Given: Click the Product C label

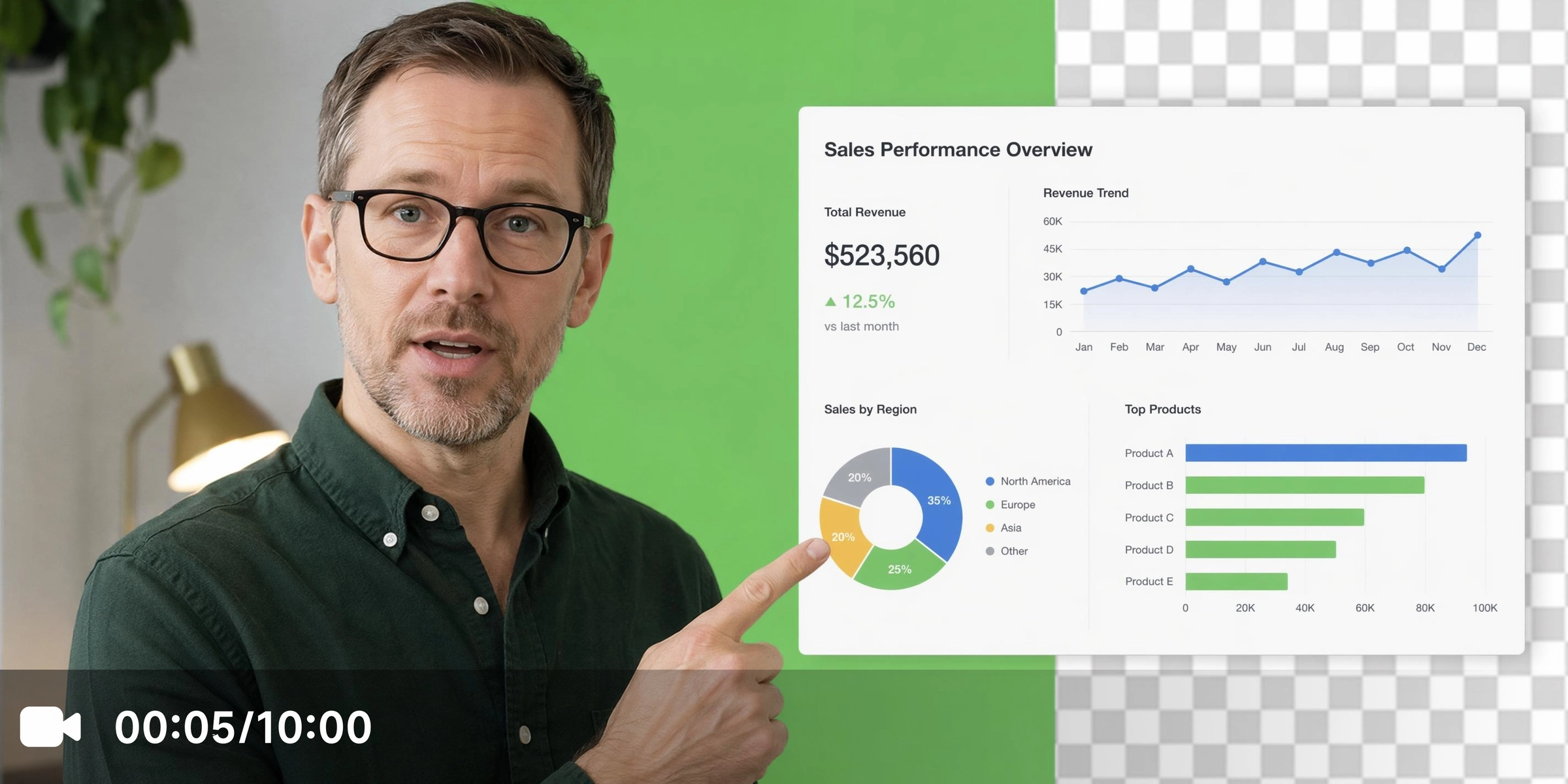Looking at the screenshot, I should click(1149, 517).
